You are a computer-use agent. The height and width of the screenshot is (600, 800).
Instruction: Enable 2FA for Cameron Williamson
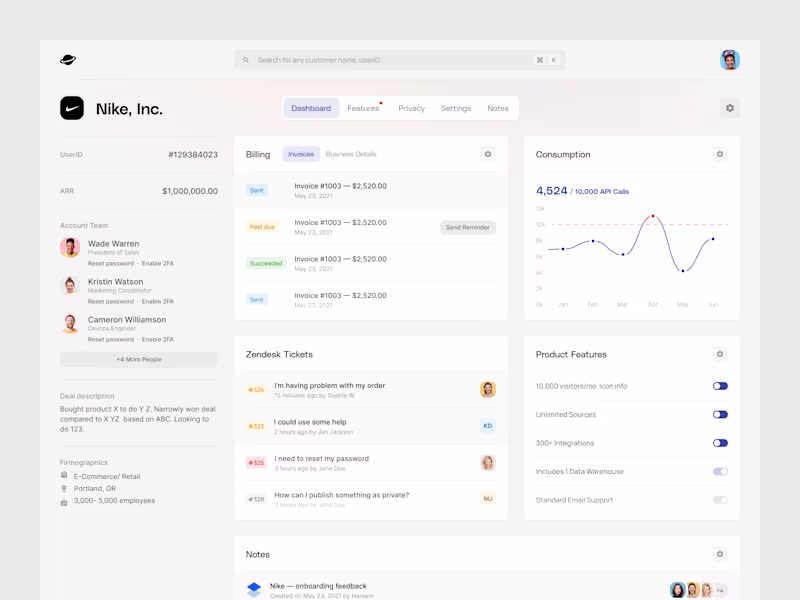point(158,339)
